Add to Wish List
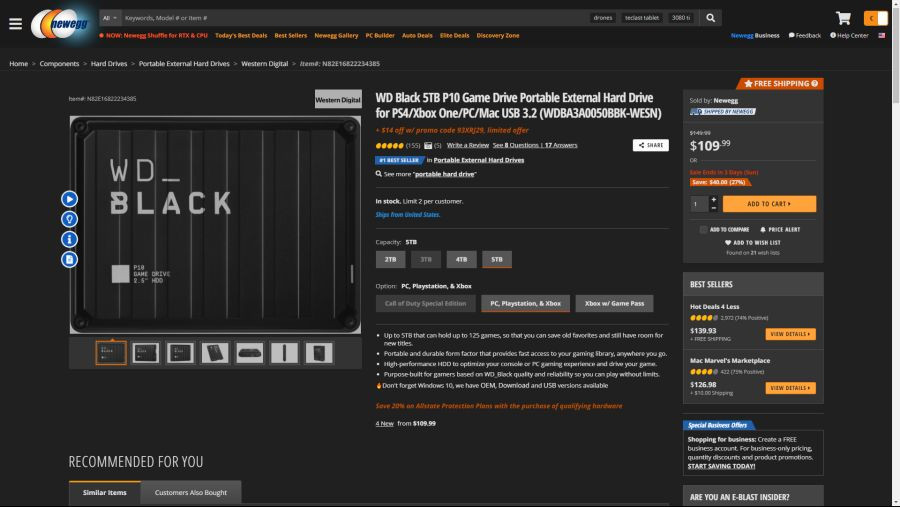900x507 pixels. click(752, 243)
